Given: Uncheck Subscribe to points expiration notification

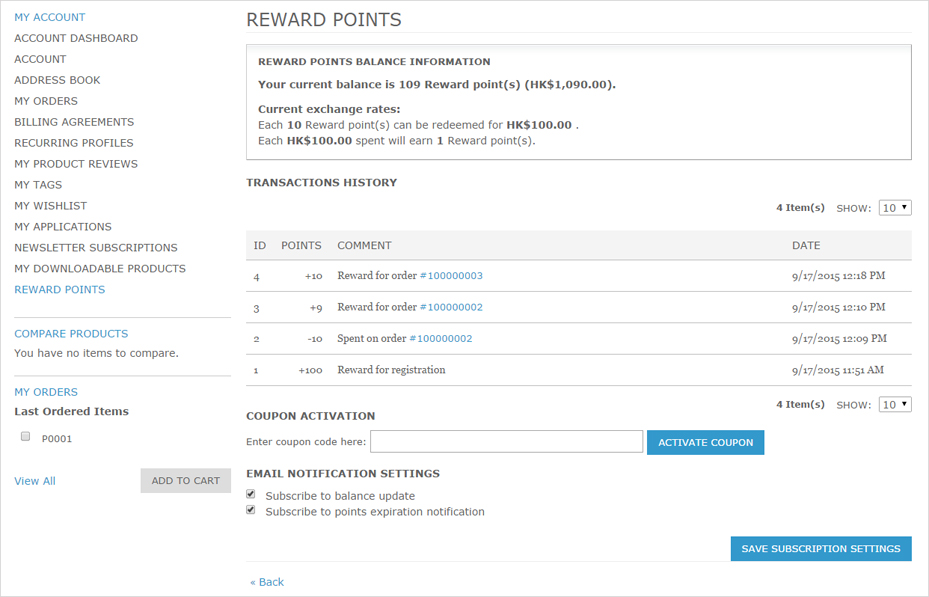Looking at the screenshot, I should (x=251, y=510).
